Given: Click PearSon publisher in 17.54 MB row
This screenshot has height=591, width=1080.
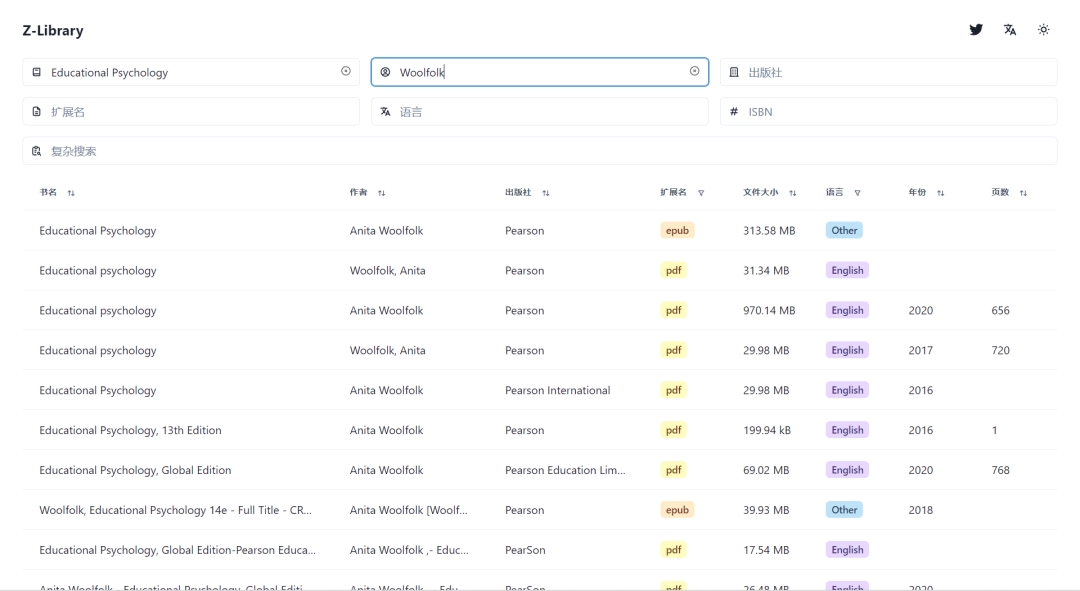Looking at the screenshot, I should (525, 550).
